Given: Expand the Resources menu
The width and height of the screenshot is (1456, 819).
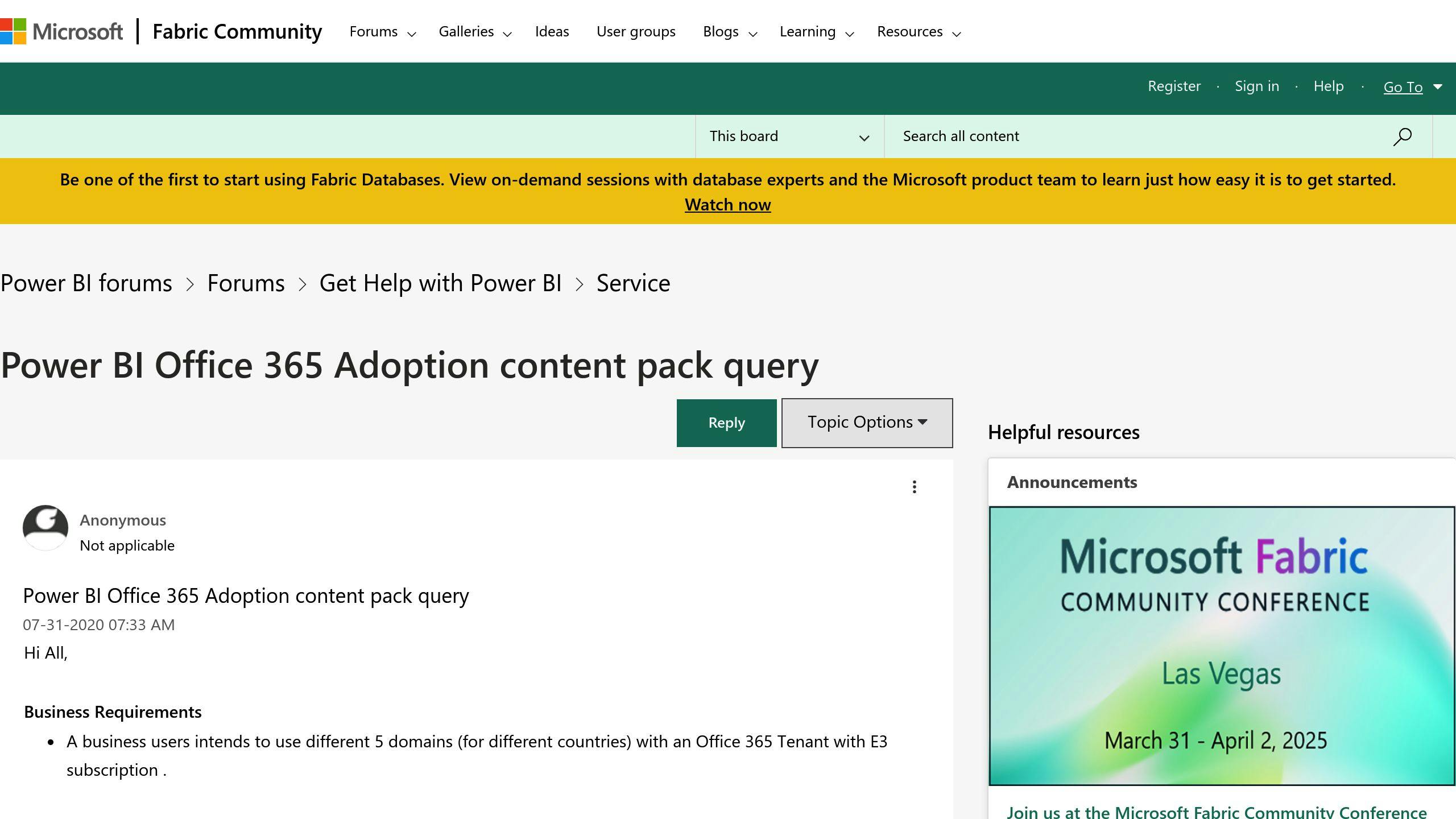Looking at the screenshot, I should pyautogui.click(x=919, y=32).
